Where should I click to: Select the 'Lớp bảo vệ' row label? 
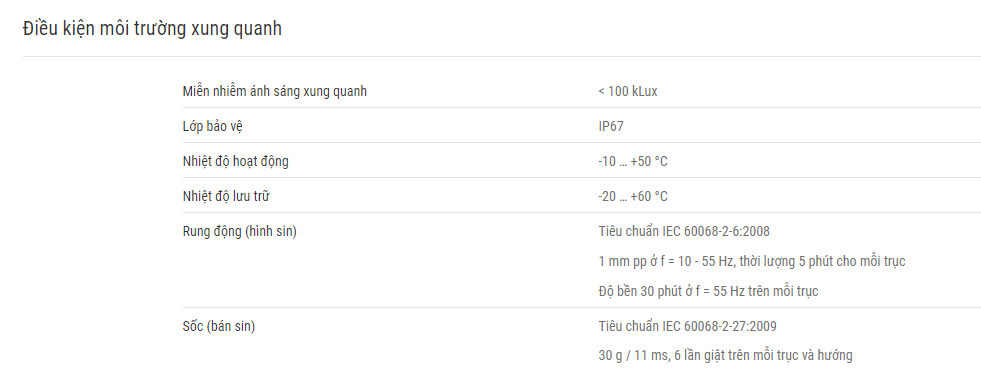[x=212, y=126]
